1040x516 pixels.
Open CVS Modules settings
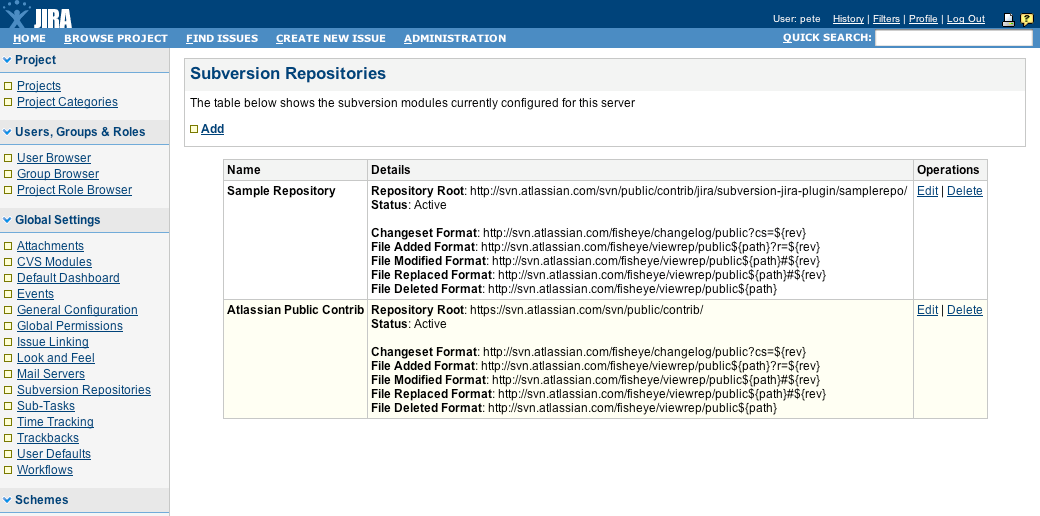[x=54, y=262]
